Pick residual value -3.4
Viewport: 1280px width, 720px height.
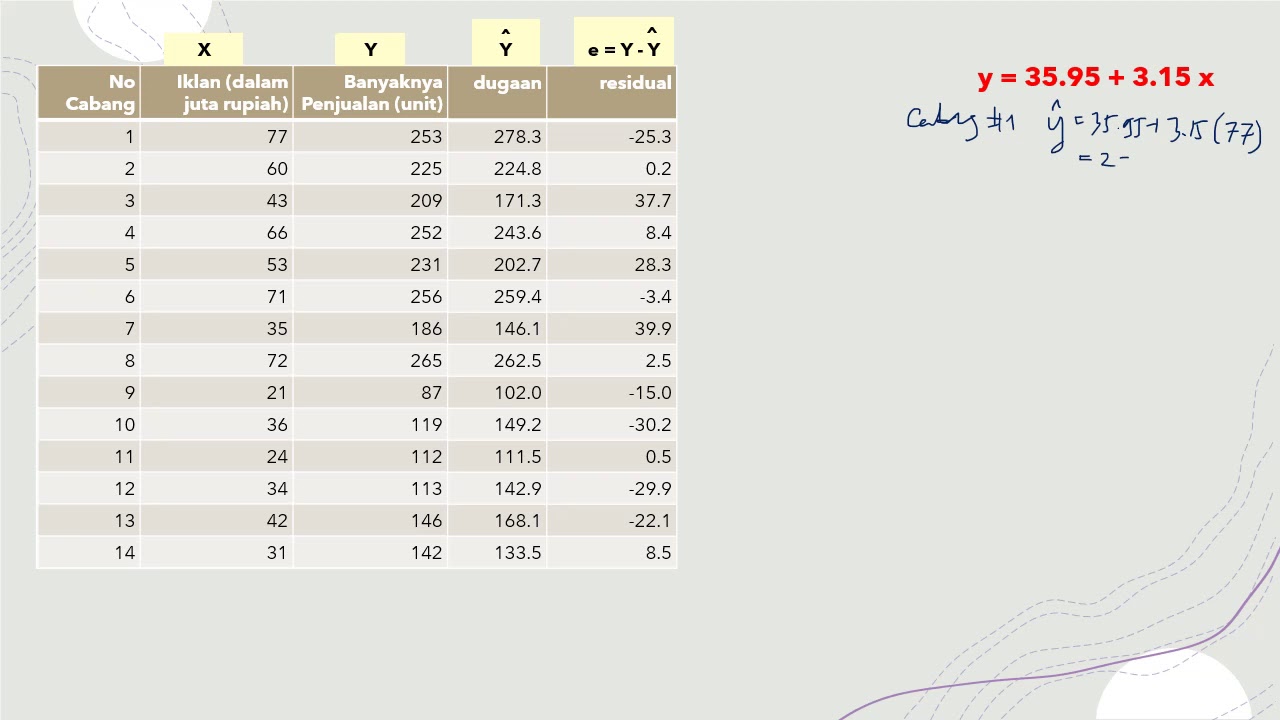click(656, 297)
